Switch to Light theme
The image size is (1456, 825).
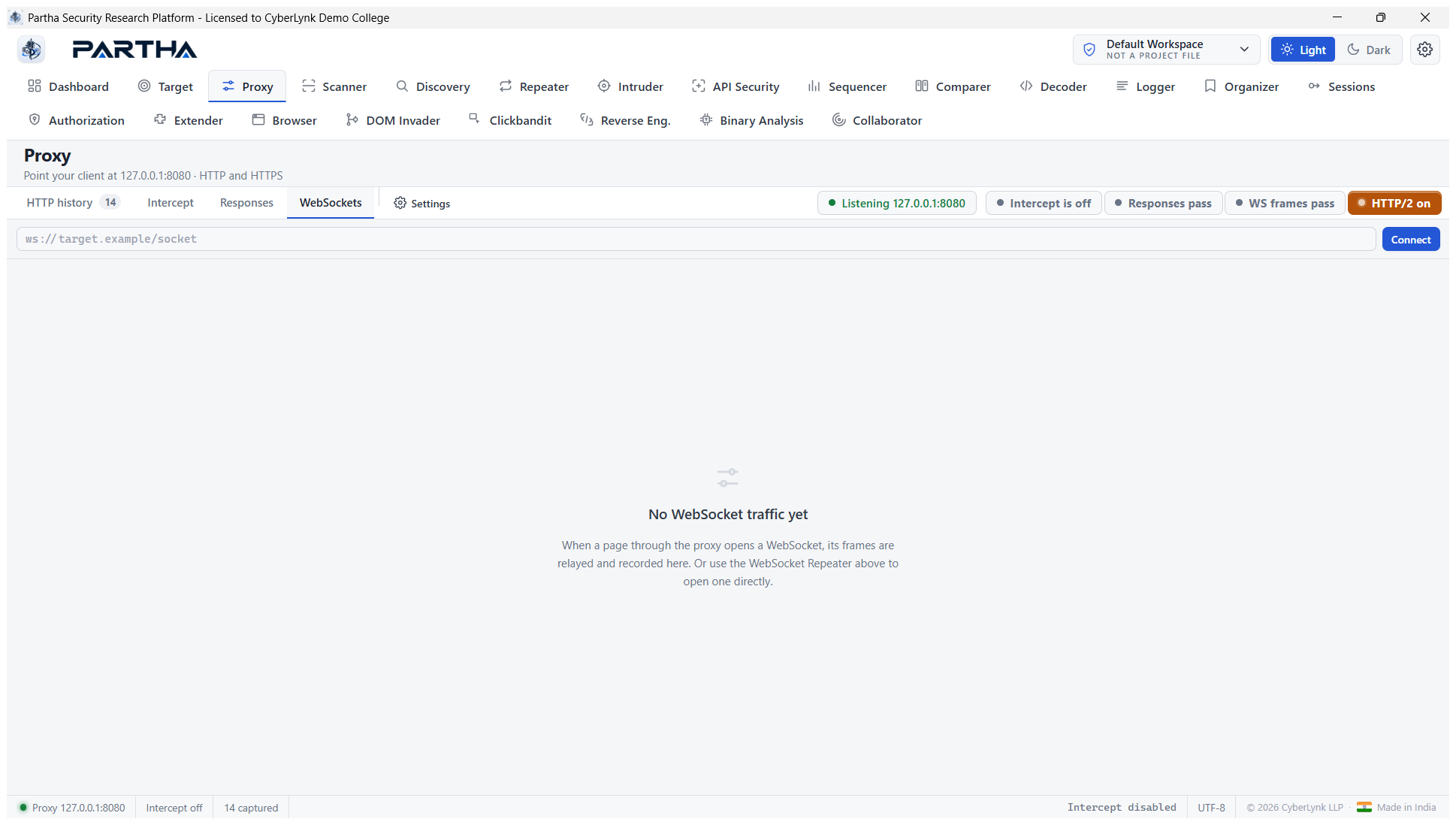(1303, 50)
